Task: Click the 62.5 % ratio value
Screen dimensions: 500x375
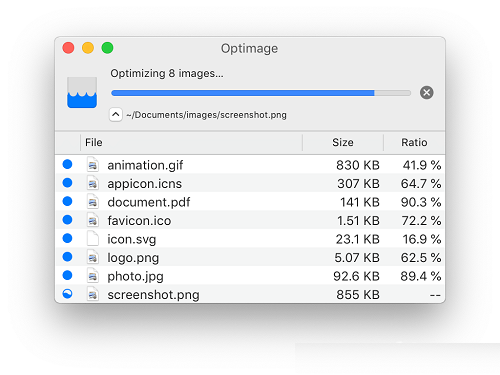Action: 421,258
